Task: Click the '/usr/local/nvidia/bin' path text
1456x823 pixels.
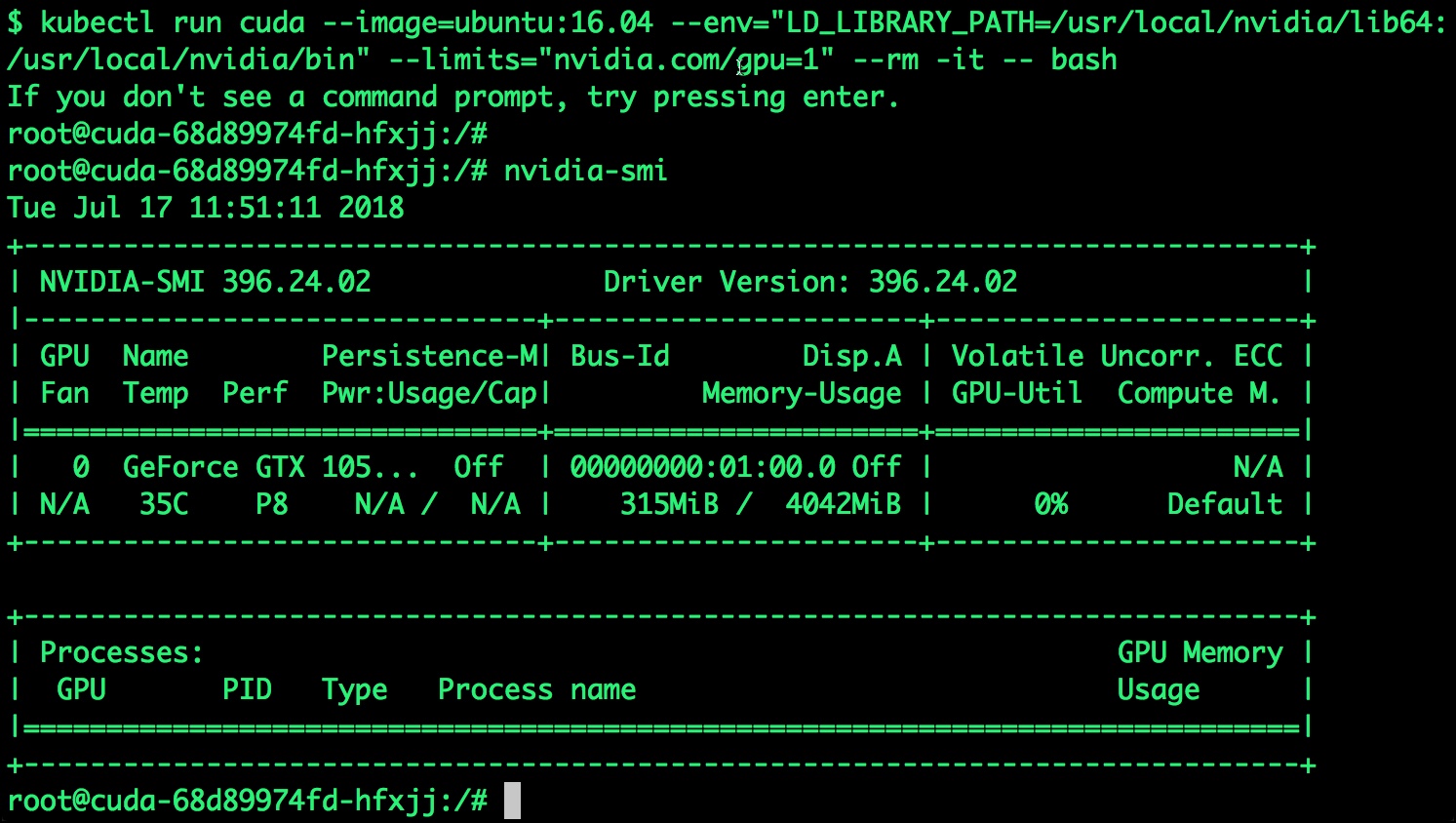Action: (181, 59)
